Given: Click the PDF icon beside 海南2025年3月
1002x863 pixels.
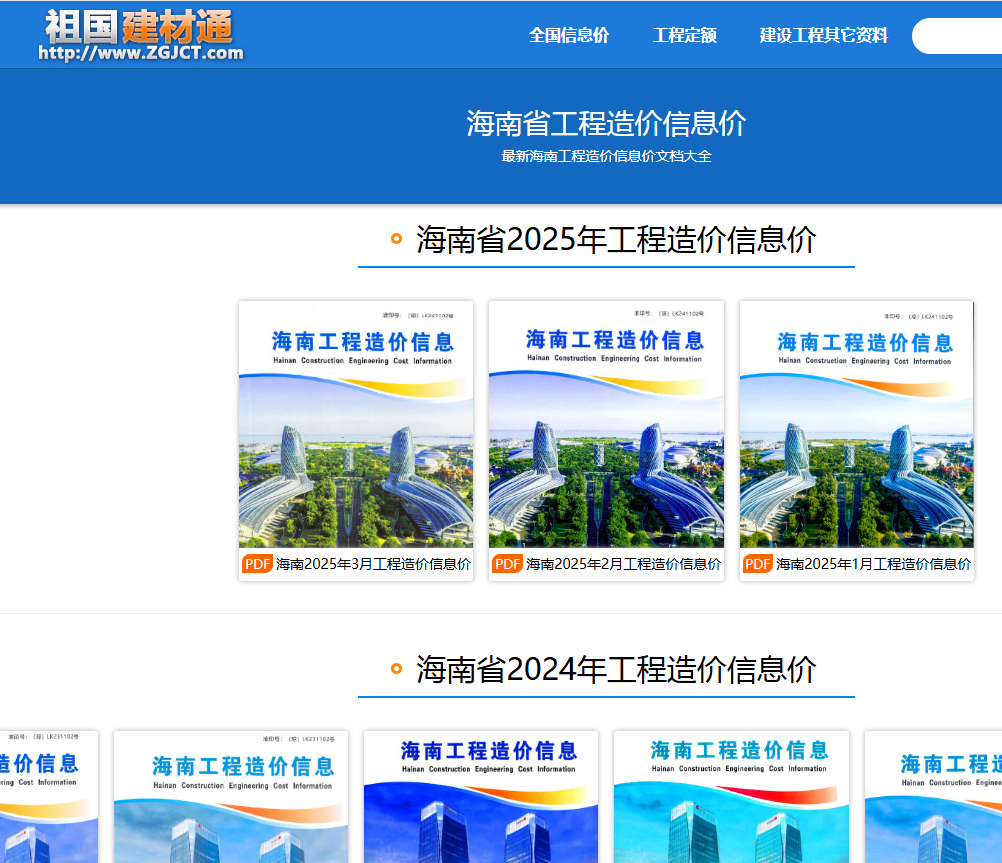Looking at the screenshot, I should [258, 564].
